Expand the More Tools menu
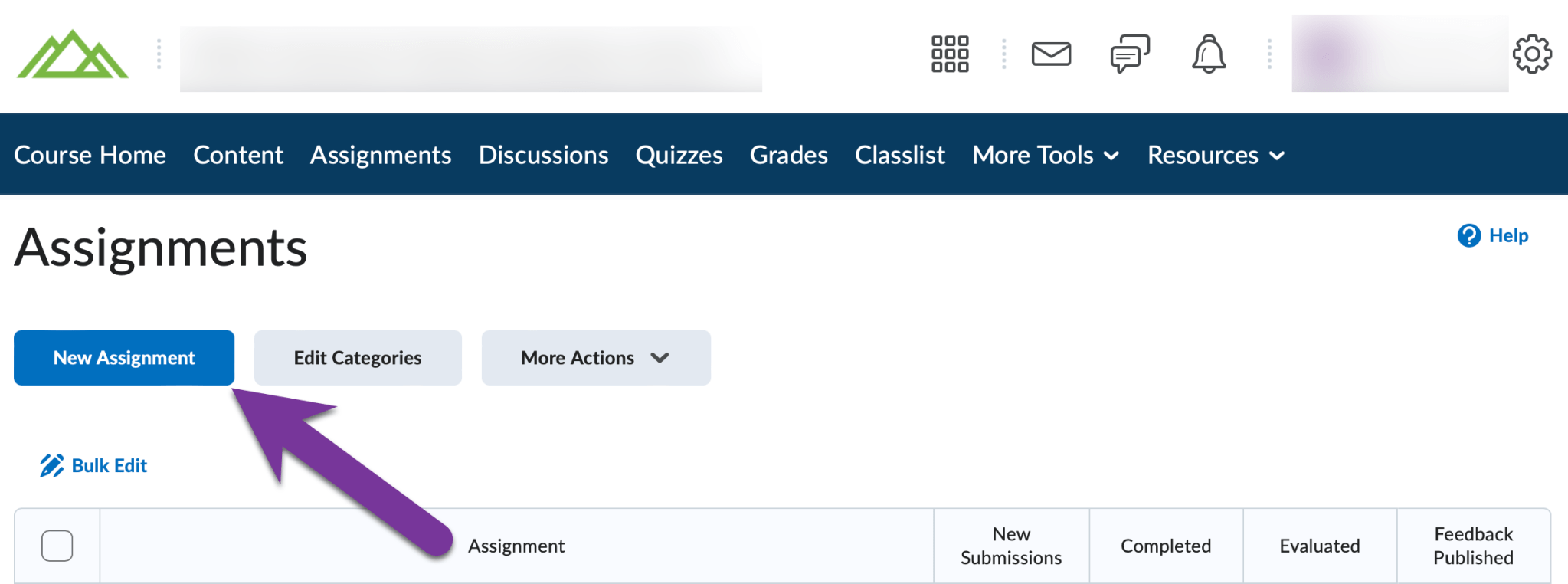The width and height of the screenshot is (1568, 584). [1045, 155]
